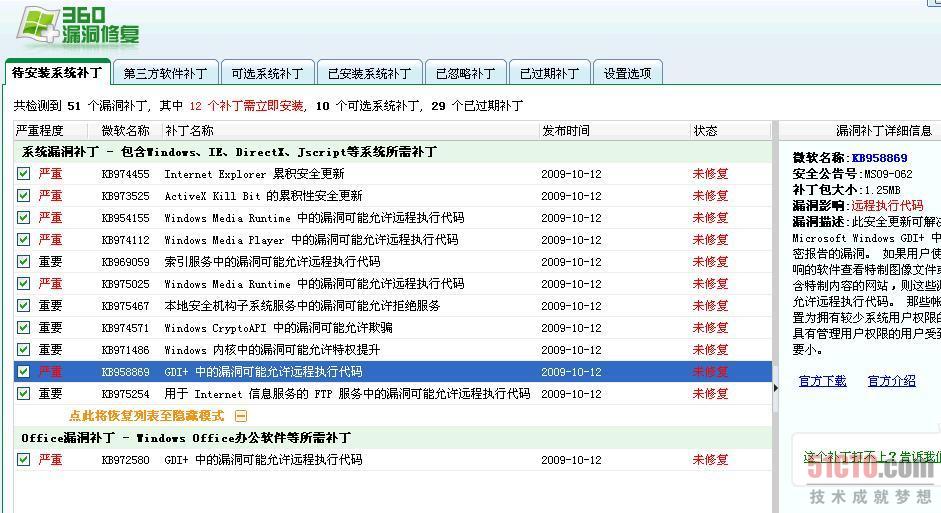Toggle checkbox for KB975025 Windows Media Runtime
941x513 pixels.
point(23,284)
